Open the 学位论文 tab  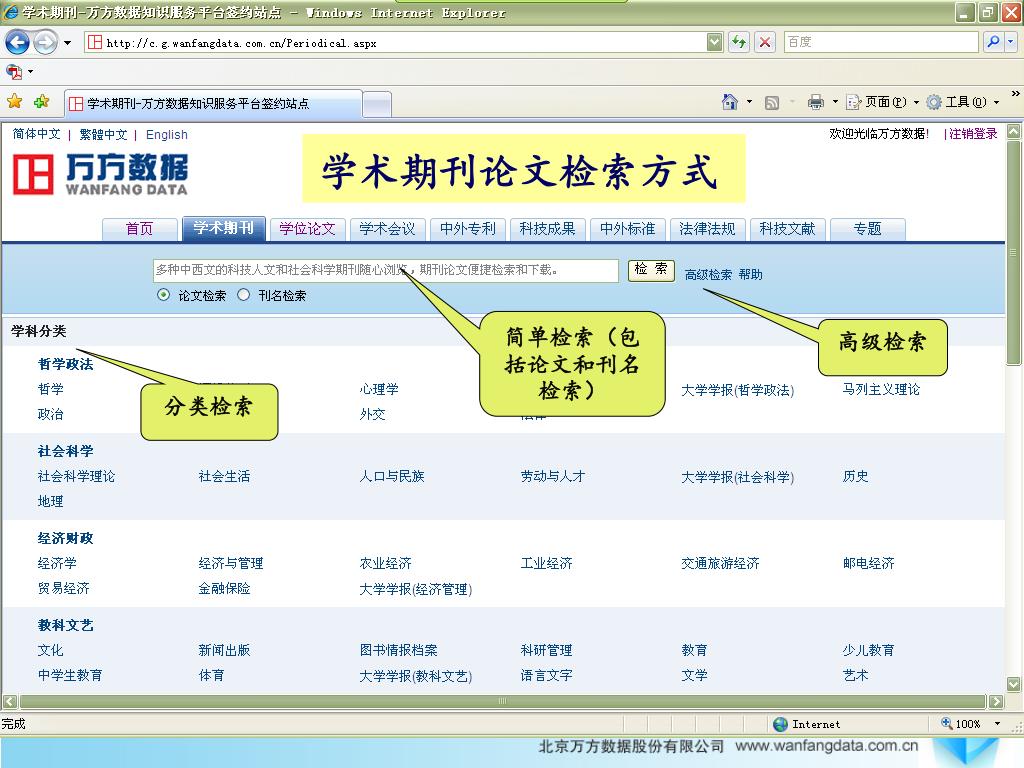pos(307,229)
